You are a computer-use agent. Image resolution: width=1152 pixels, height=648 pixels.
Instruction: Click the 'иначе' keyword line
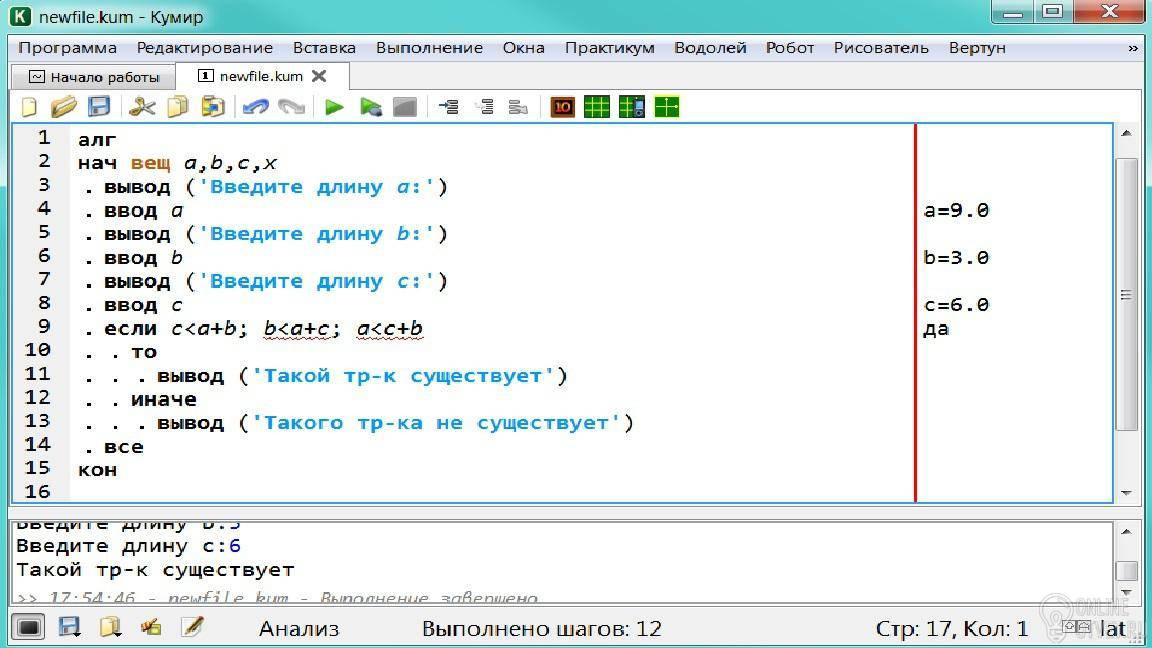click(164, 400)
